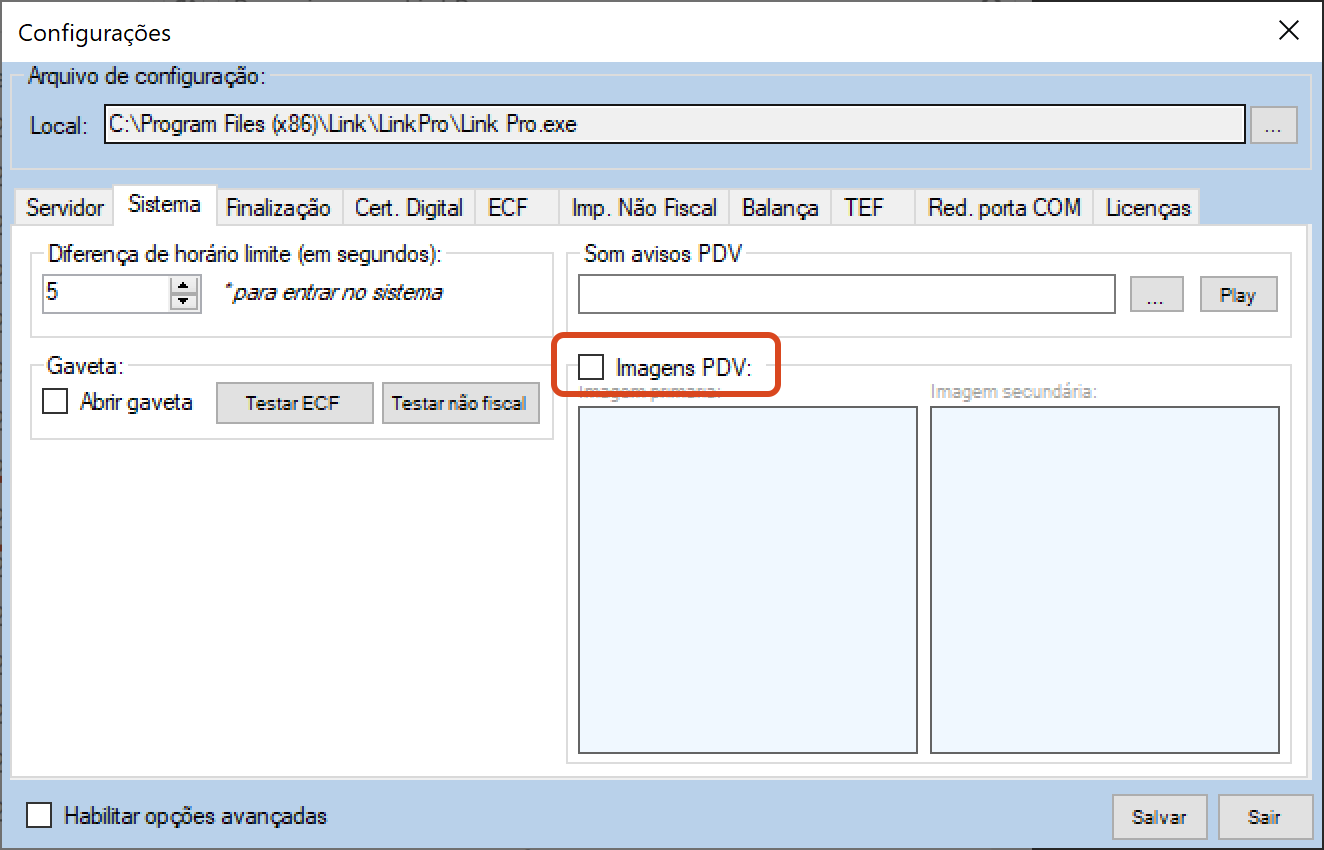
Task: Browse for the PDV alert sound file
Action: [x=1157, y=295]
